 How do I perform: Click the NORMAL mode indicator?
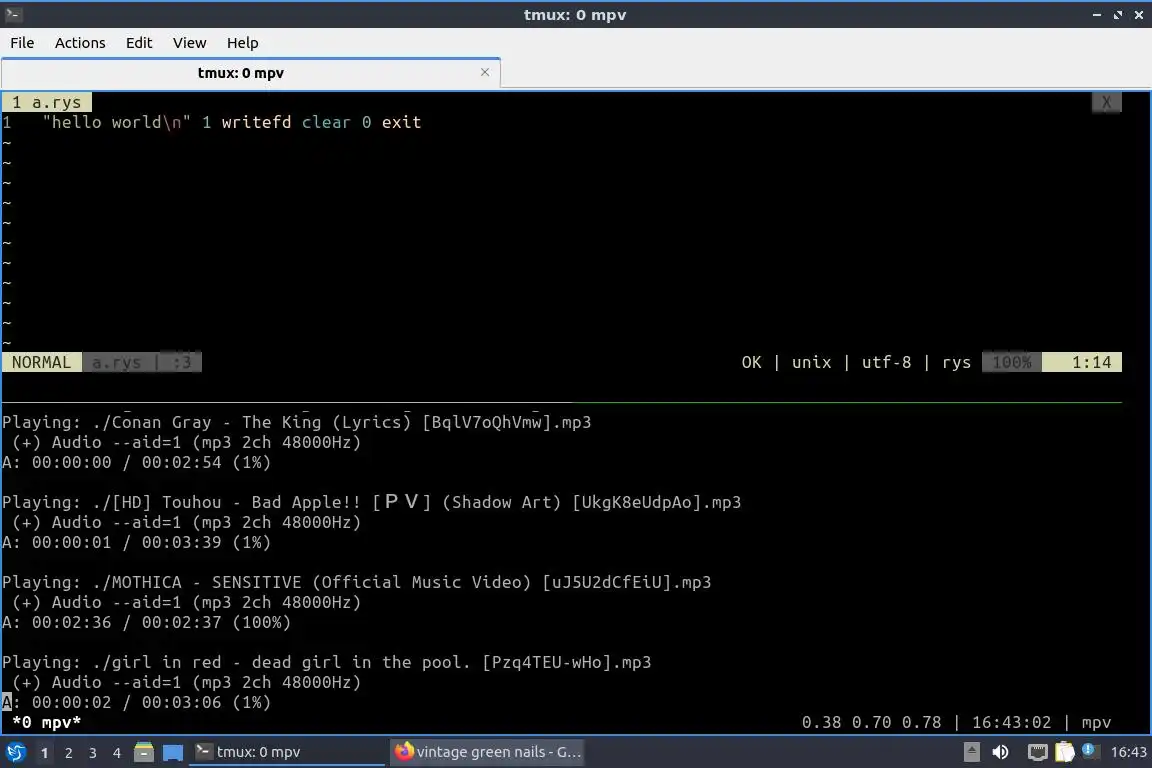[x=42, y=362]
